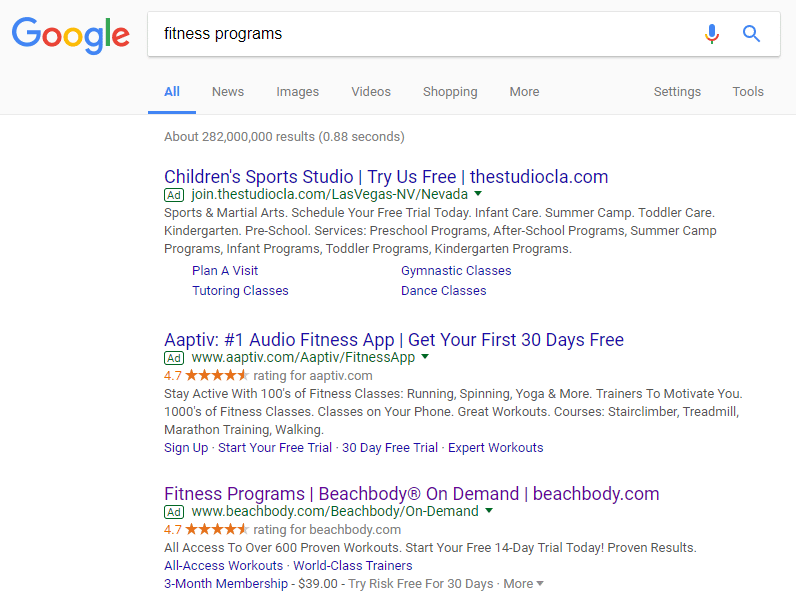The width and height of the screenshot is (796, 608).
Task: Select the Shopping tab
Action: coord(450,92)
